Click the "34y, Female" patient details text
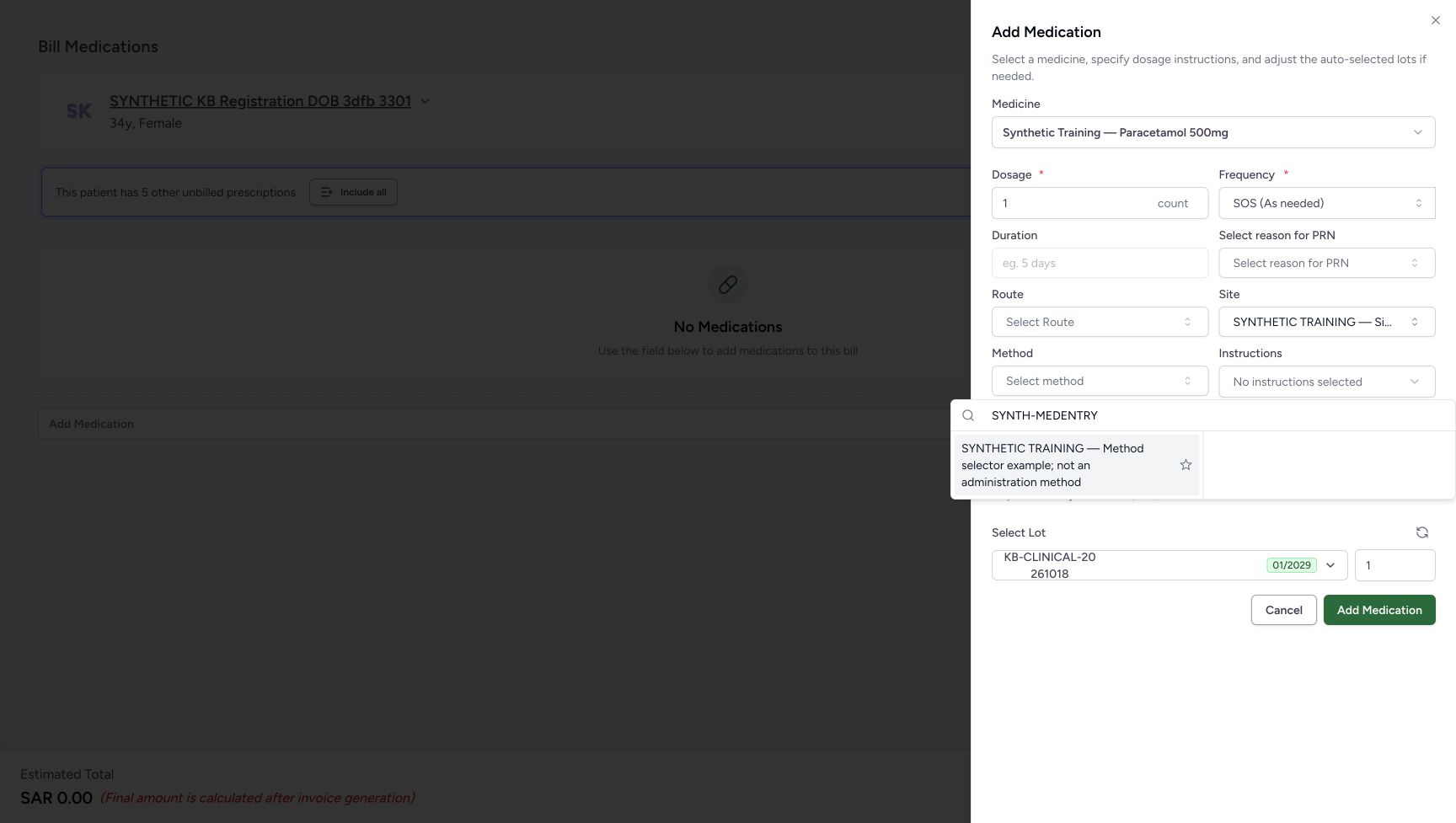Viewport: 1456px width, 823px height. [x=146, y=123]
